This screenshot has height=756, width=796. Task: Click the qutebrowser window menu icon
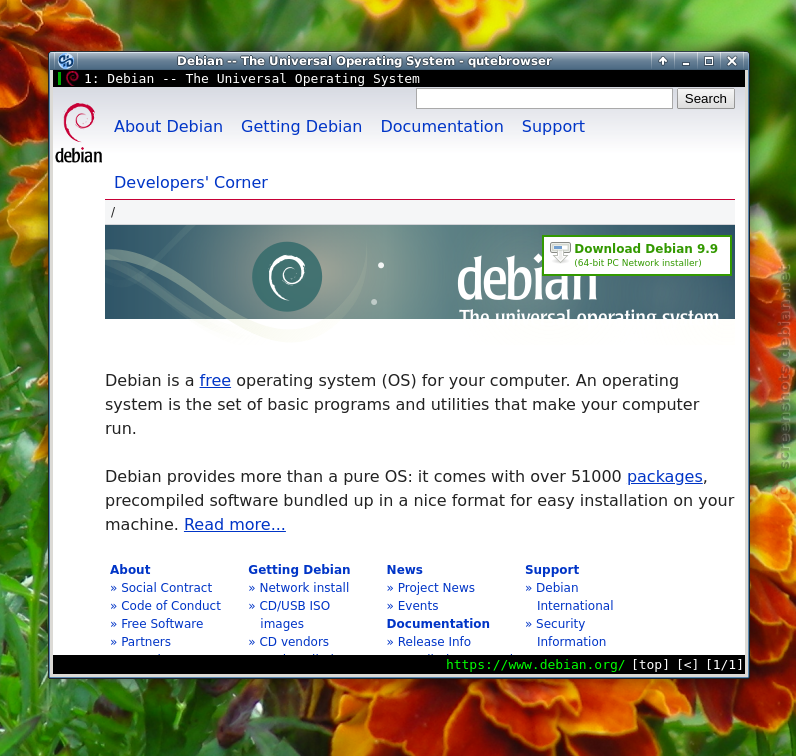tap(66, 61)
